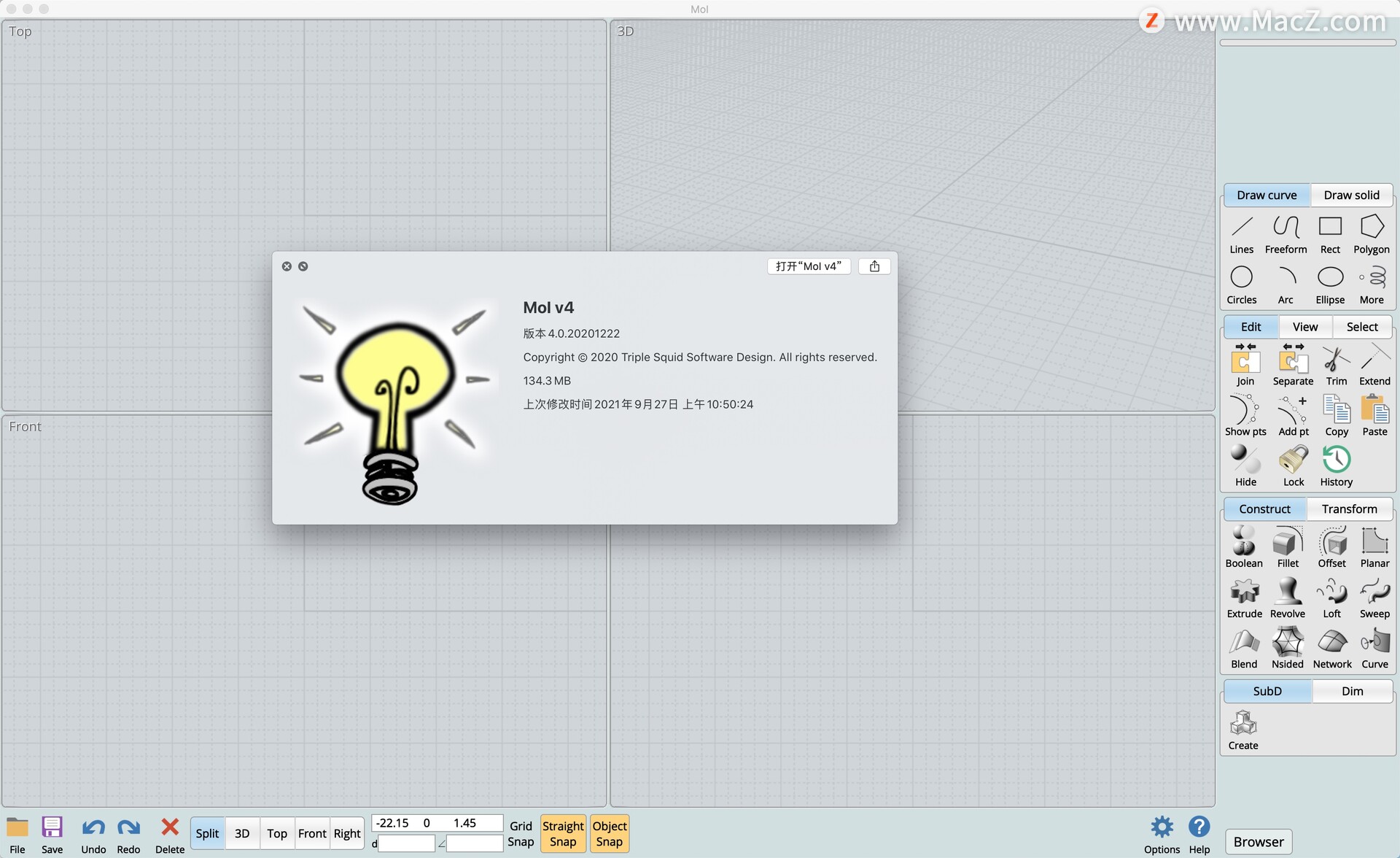Select the Revolve tool
The width and height of the screenshot is (1400, 858).
1287,597
